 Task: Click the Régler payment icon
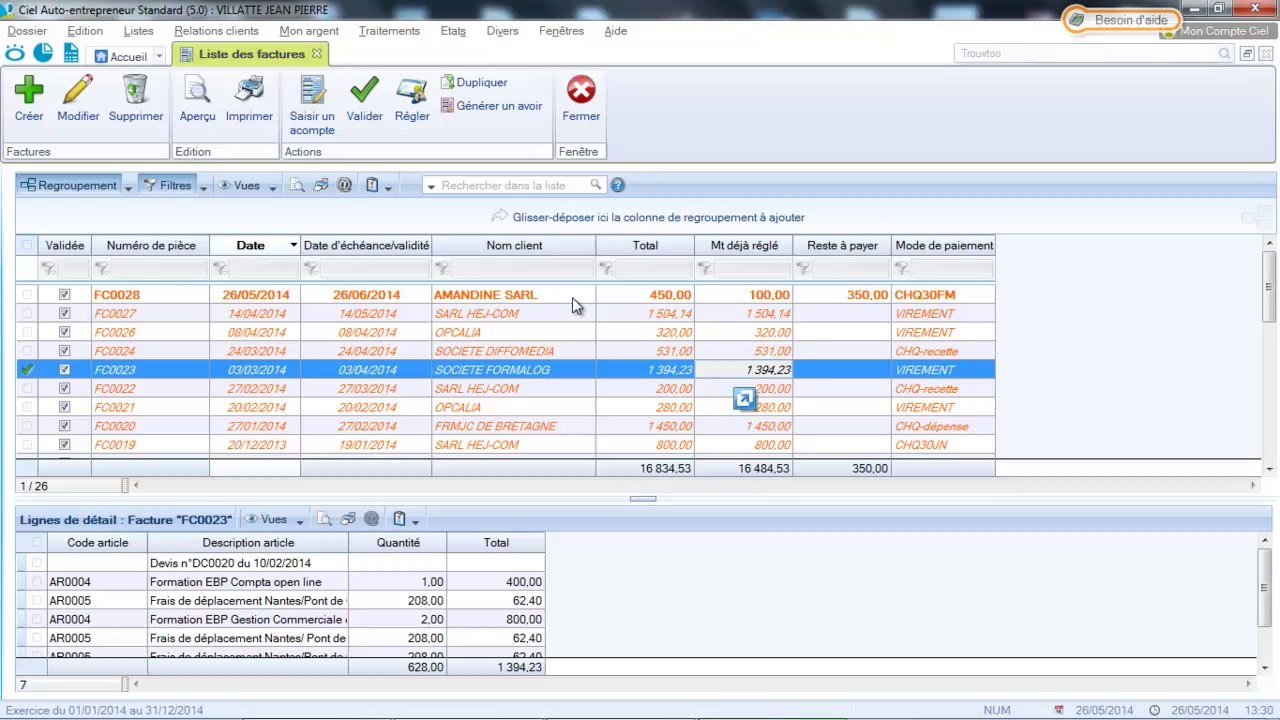pyautogui.click(x=412, y=91)
